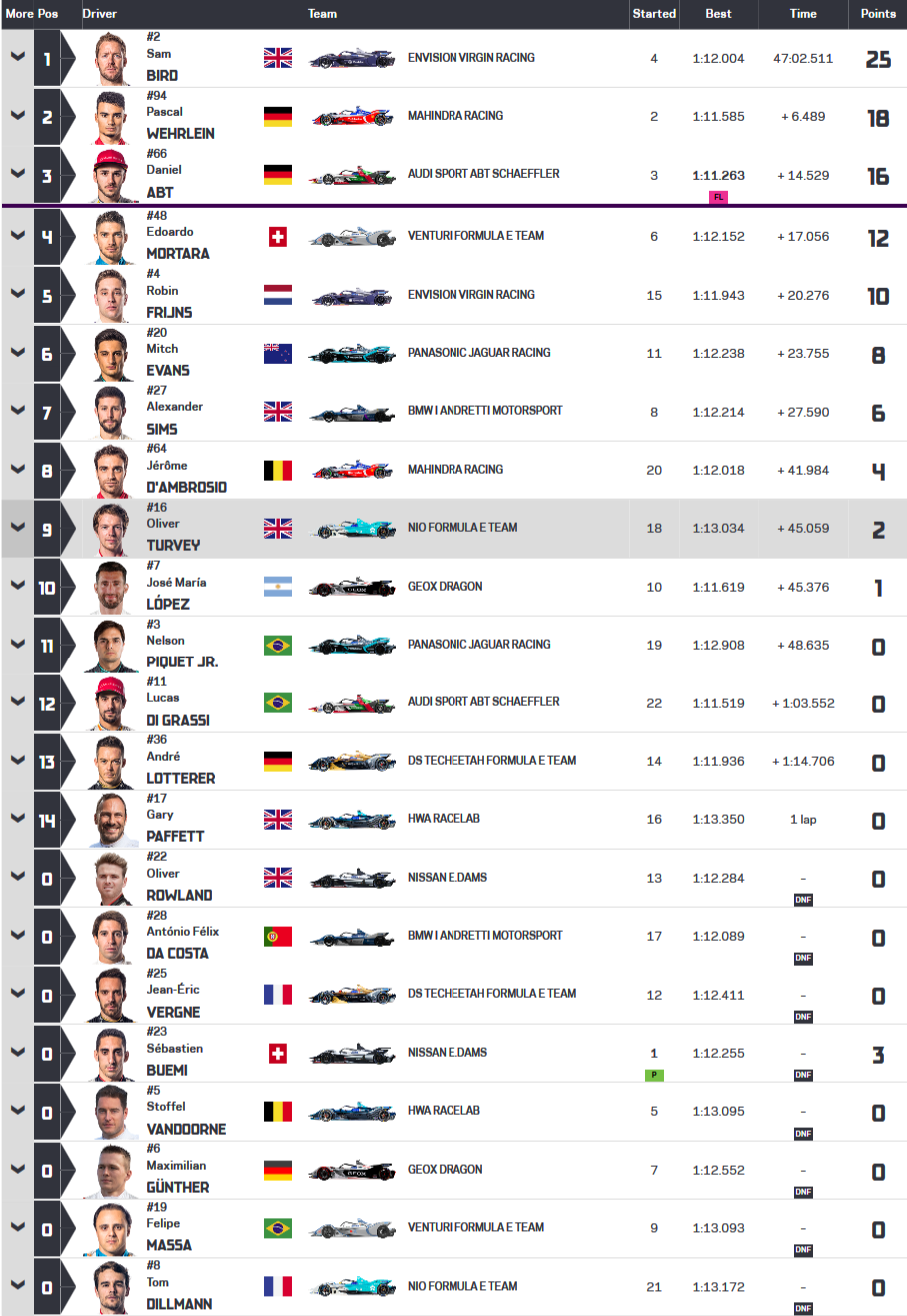Sort by the Points column header
Viewport: 907px width, 1316px height.
click(x=878, y=14)
